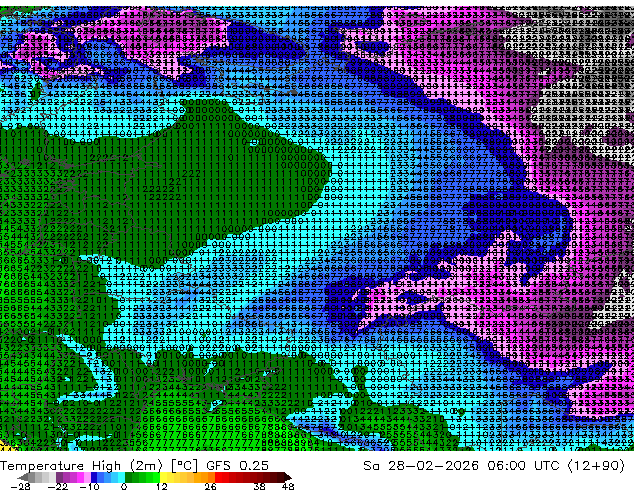This screenshot has width=634, height=490.
Task: Click the '48' legend scale label
Action: point(288,486)
